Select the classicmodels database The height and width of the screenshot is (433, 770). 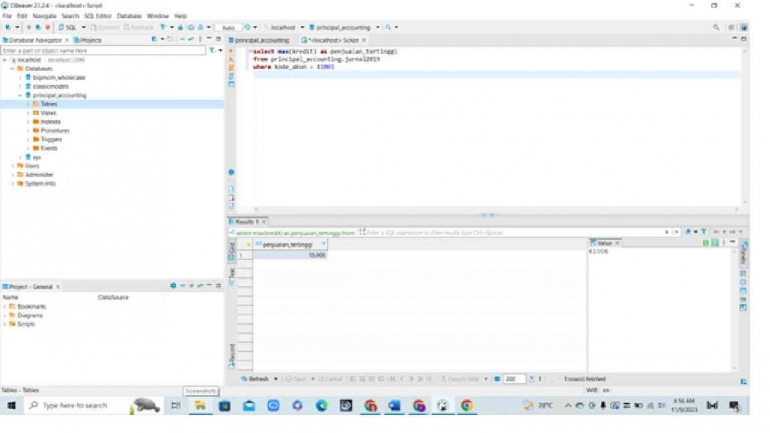[x=51, y=86]
